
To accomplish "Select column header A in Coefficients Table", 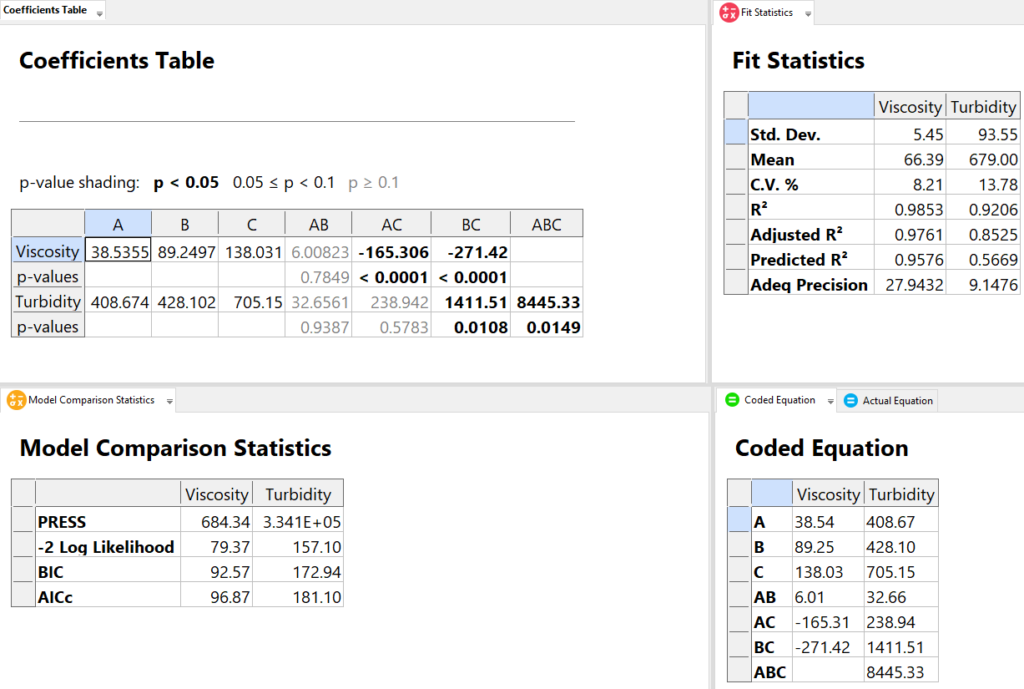I will point(118,224).
